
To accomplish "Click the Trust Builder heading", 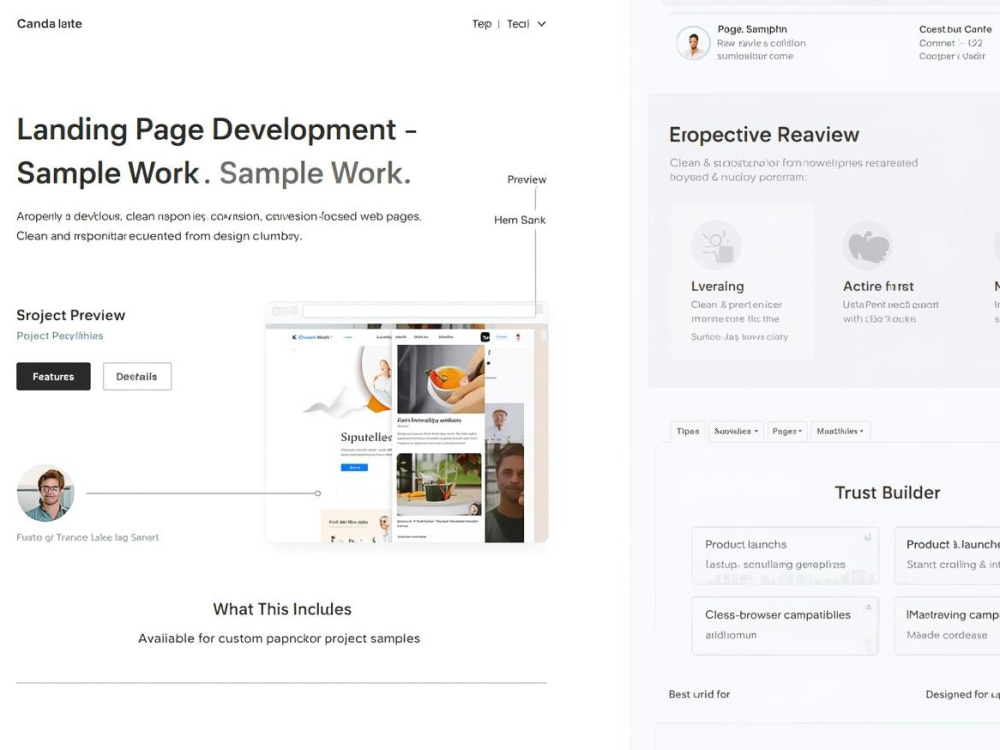I will coord(887,492).
